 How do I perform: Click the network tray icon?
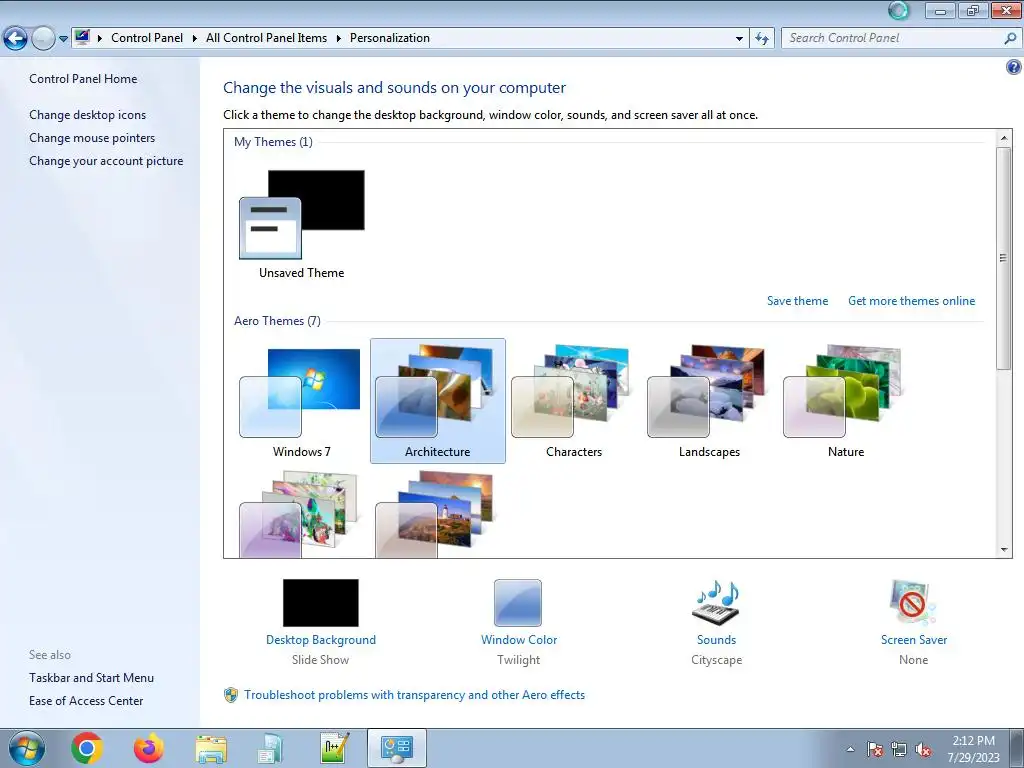[899, 749]
